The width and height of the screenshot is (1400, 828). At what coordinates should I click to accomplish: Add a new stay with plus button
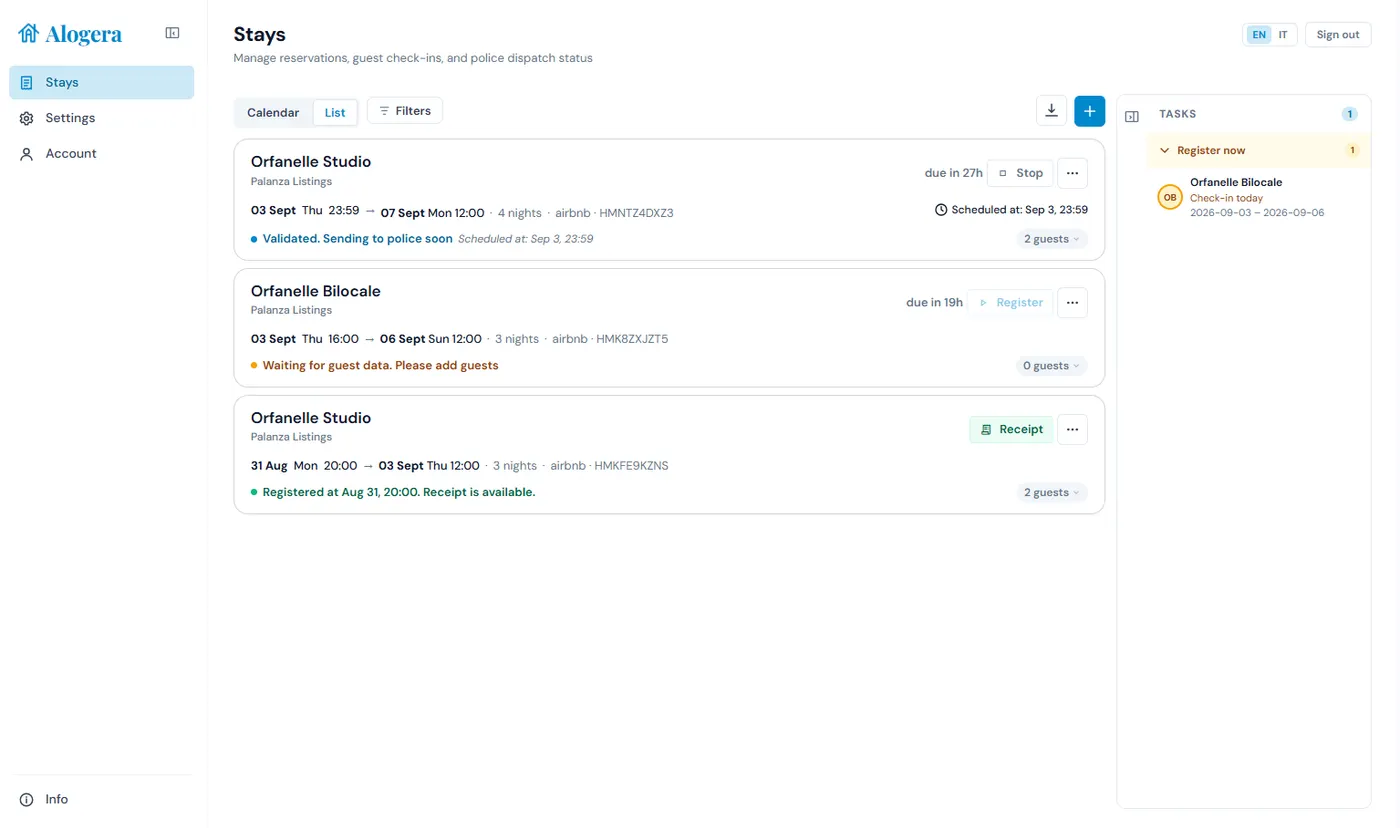pos(1089,111)
